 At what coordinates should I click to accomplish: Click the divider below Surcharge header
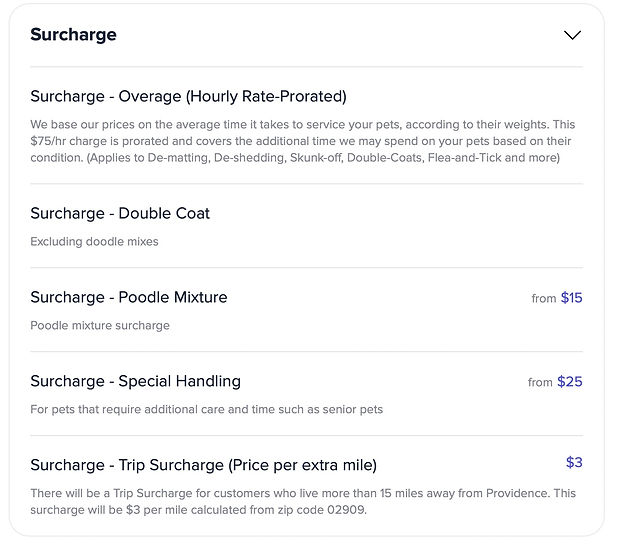point(307,67)
